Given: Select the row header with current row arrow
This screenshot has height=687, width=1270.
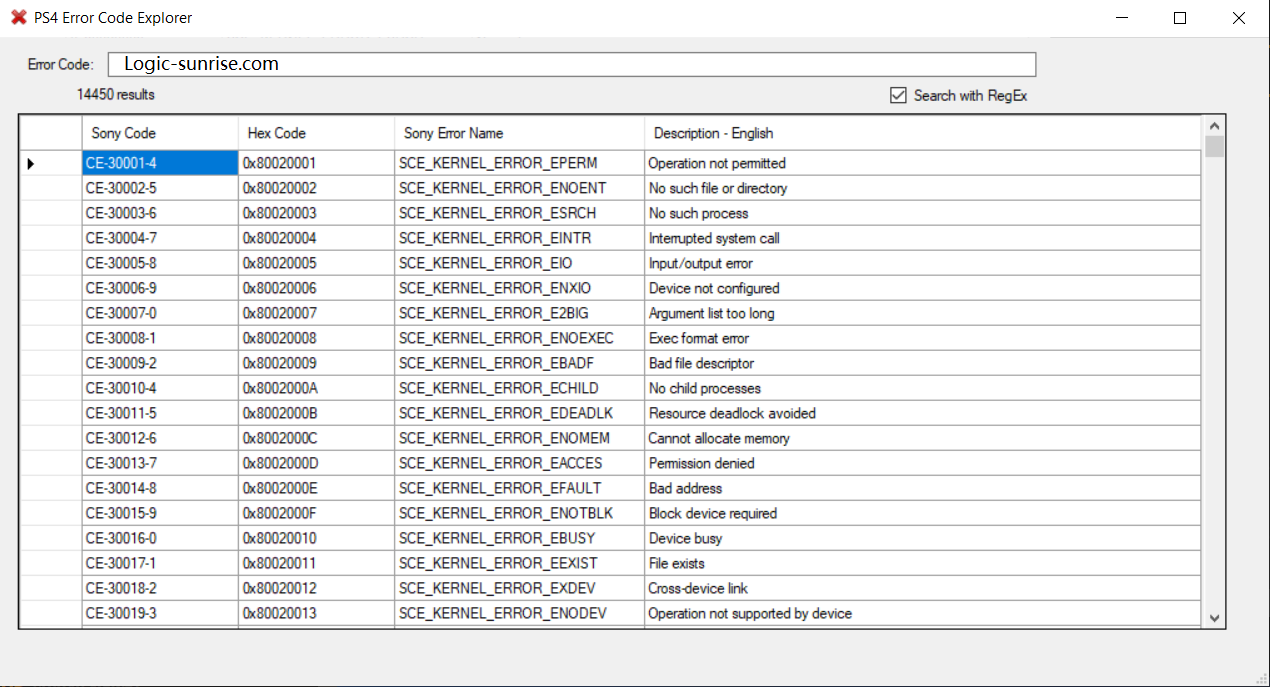Looking at the screenshot, I should coord(50,163).
